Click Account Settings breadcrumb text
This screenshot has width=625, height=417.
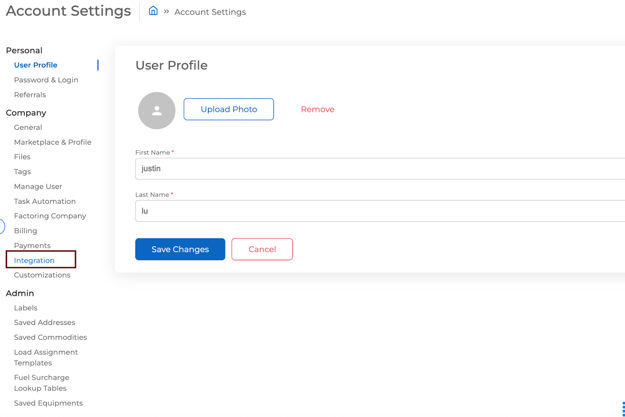click(210, 12)
